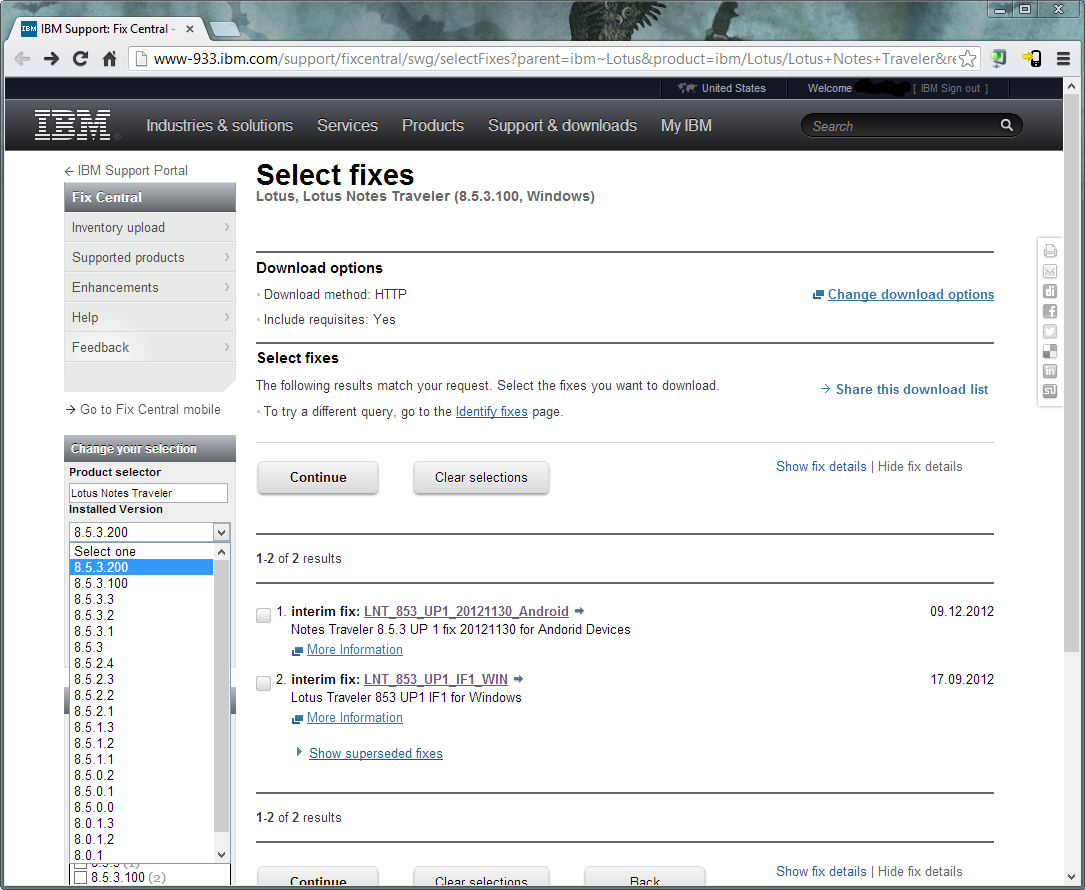Open the Services menu

[x=347, y=125]
